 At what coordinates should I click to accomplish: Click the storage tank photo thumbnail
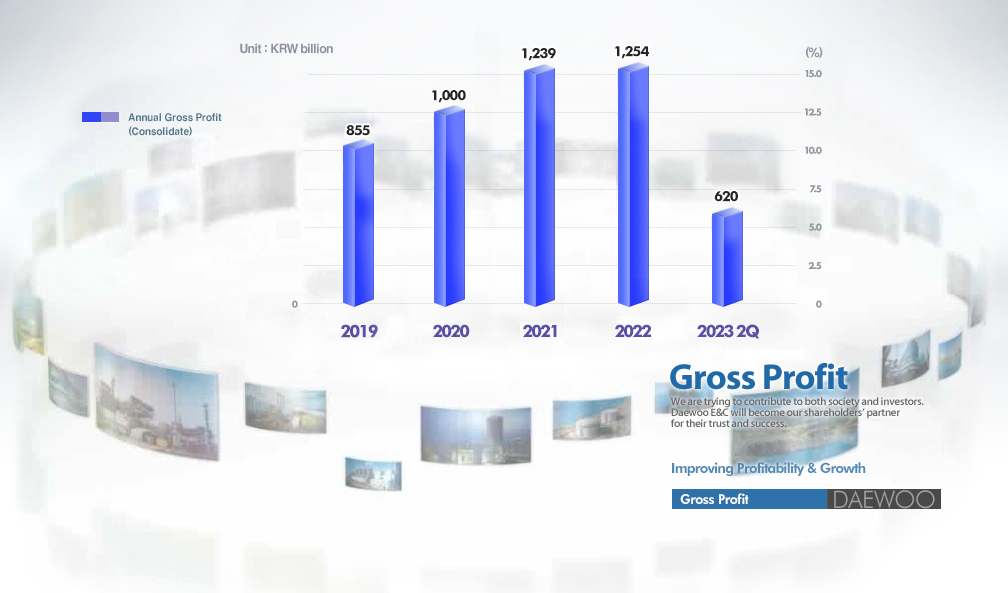coord(591,418)
